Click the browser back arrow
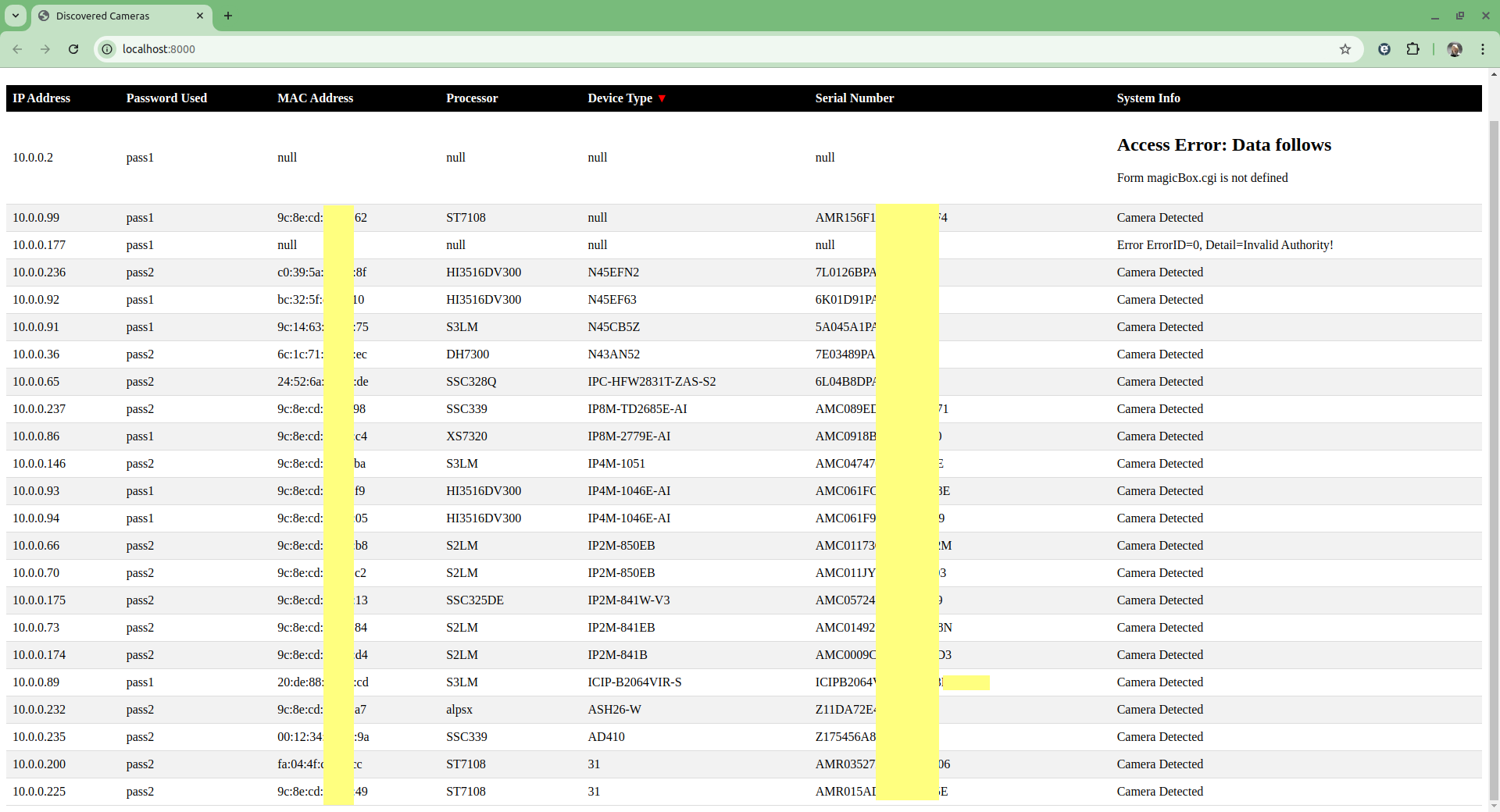This screenshot has width=1500, height=812. 17,49
